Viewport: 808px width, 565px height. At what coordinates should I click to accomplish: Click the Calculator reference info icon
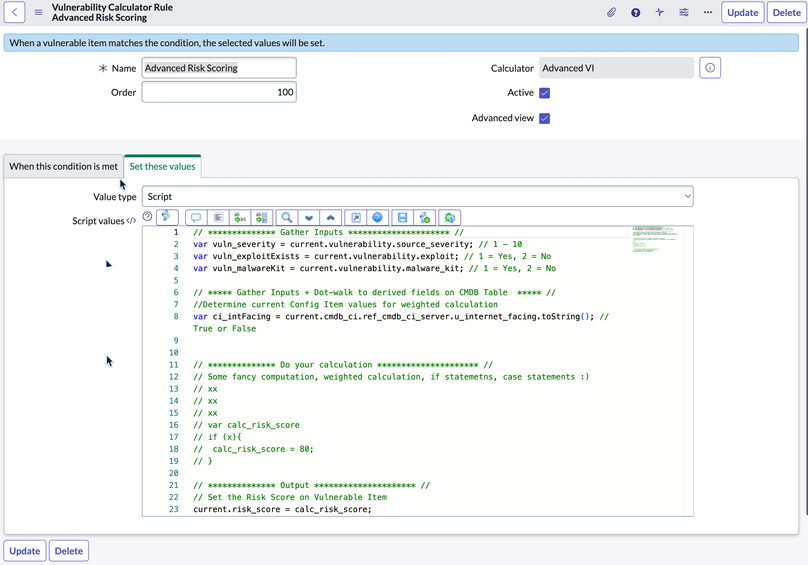(710, 68)
